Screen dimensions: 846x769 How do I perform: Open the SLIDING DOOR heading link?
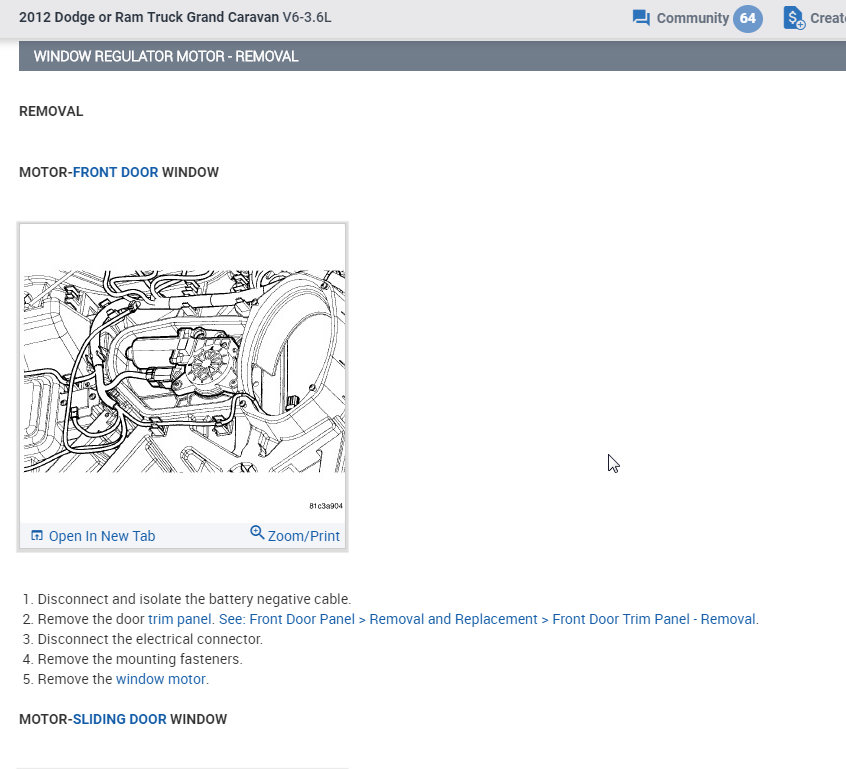click(120, 719)
